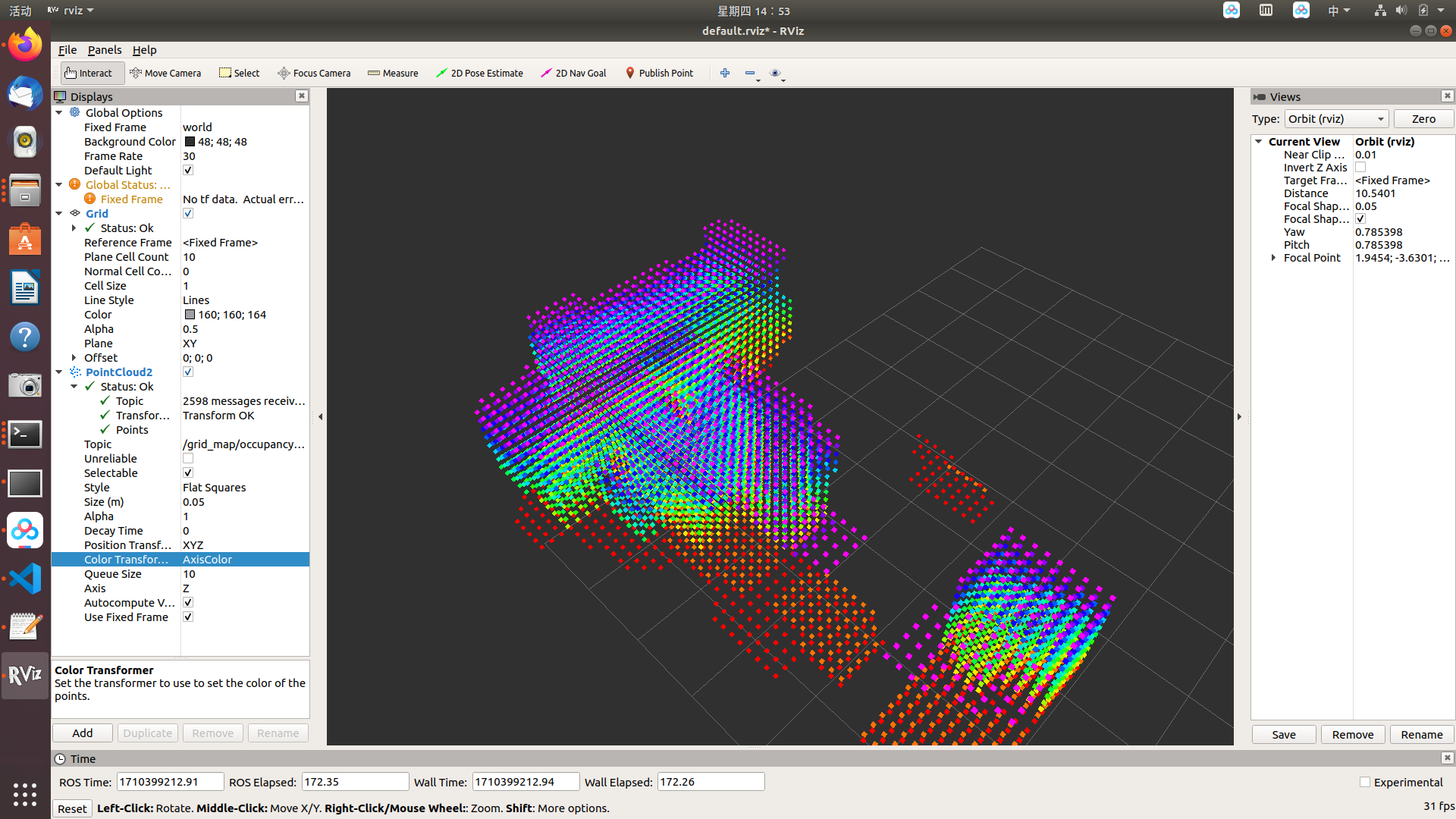Disable the Grid display checkbox
This screenshot has width=1456, height=819.
click(188, 214)
